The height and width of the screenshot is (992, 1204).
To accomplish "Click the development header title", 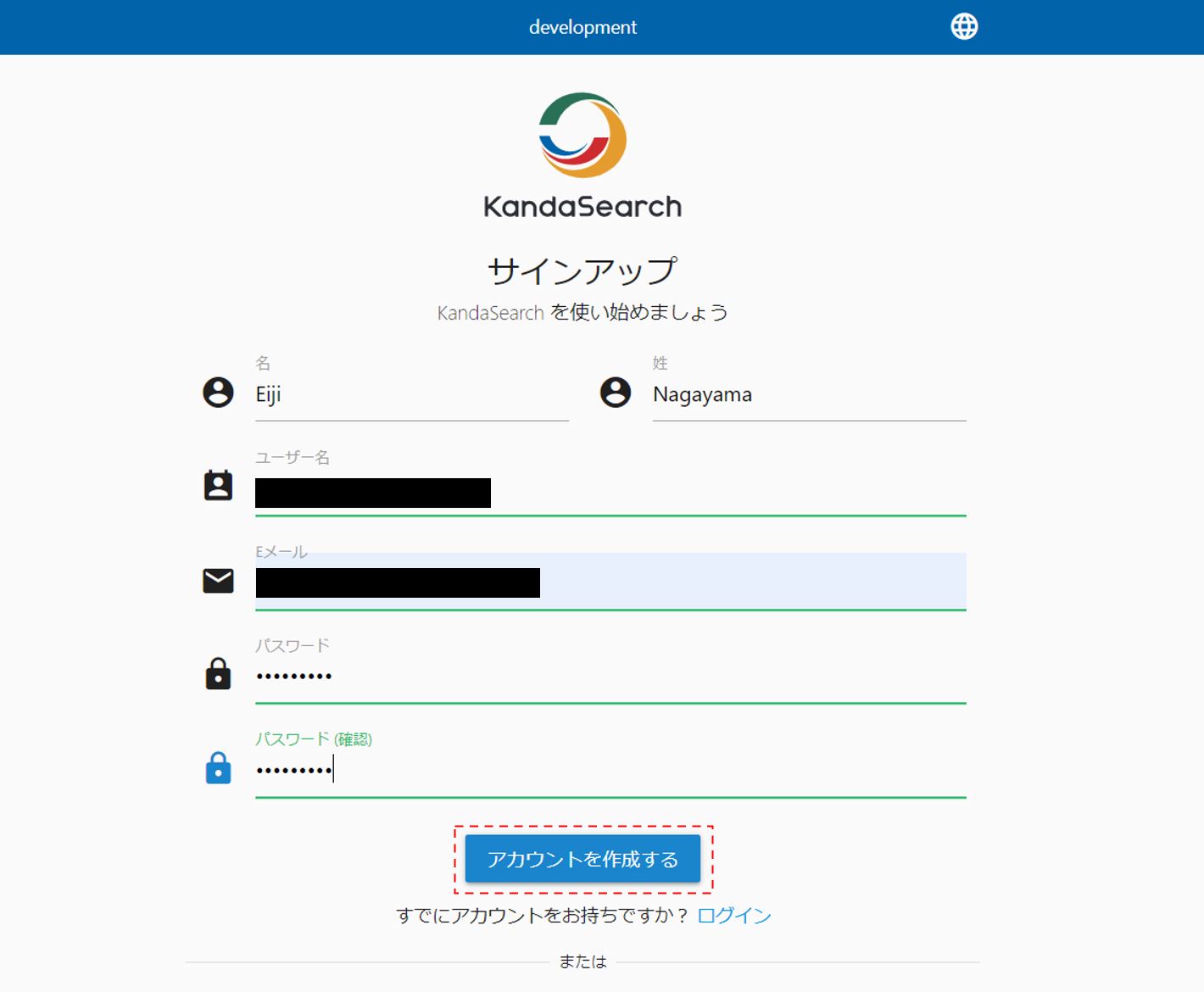I will 582,27.
